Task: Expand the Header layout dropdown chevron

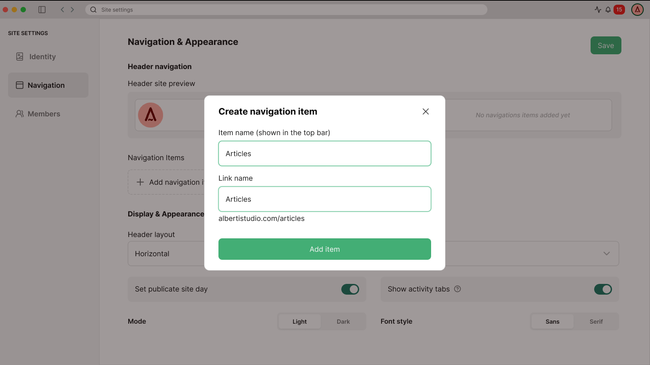Action: pyautogui.click(x=606, y=253)
